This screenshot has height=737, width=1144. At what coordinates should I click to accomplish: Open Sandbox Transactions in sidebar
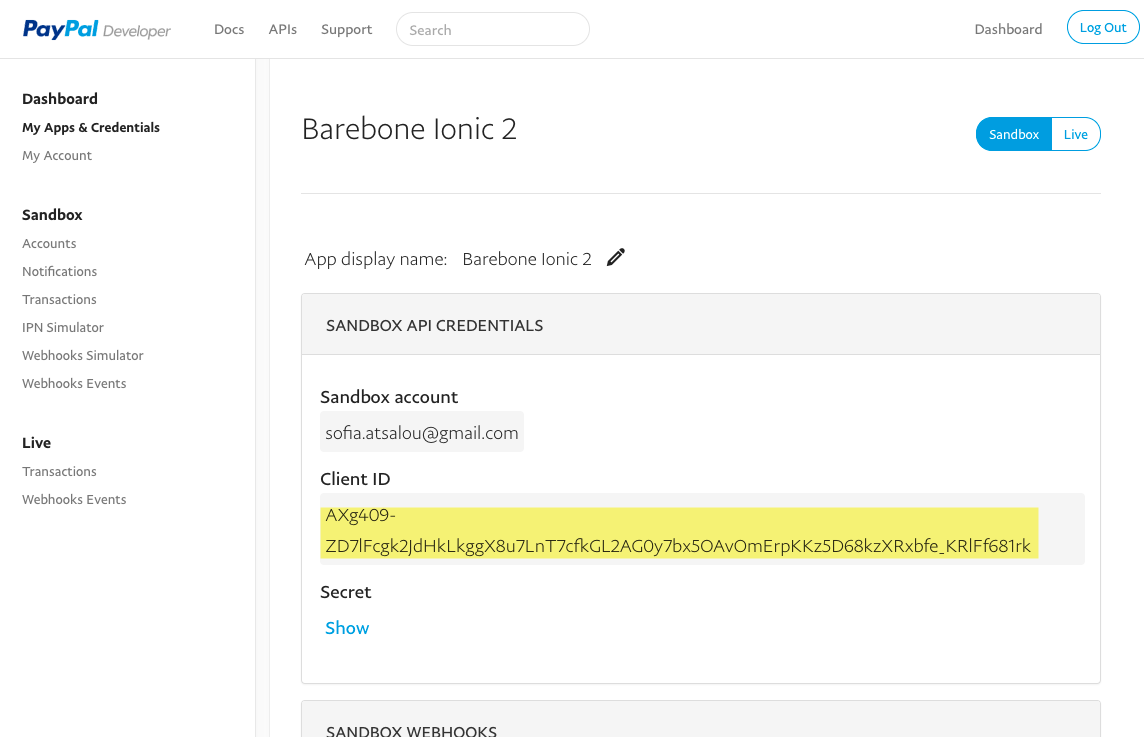coord(59,299)
